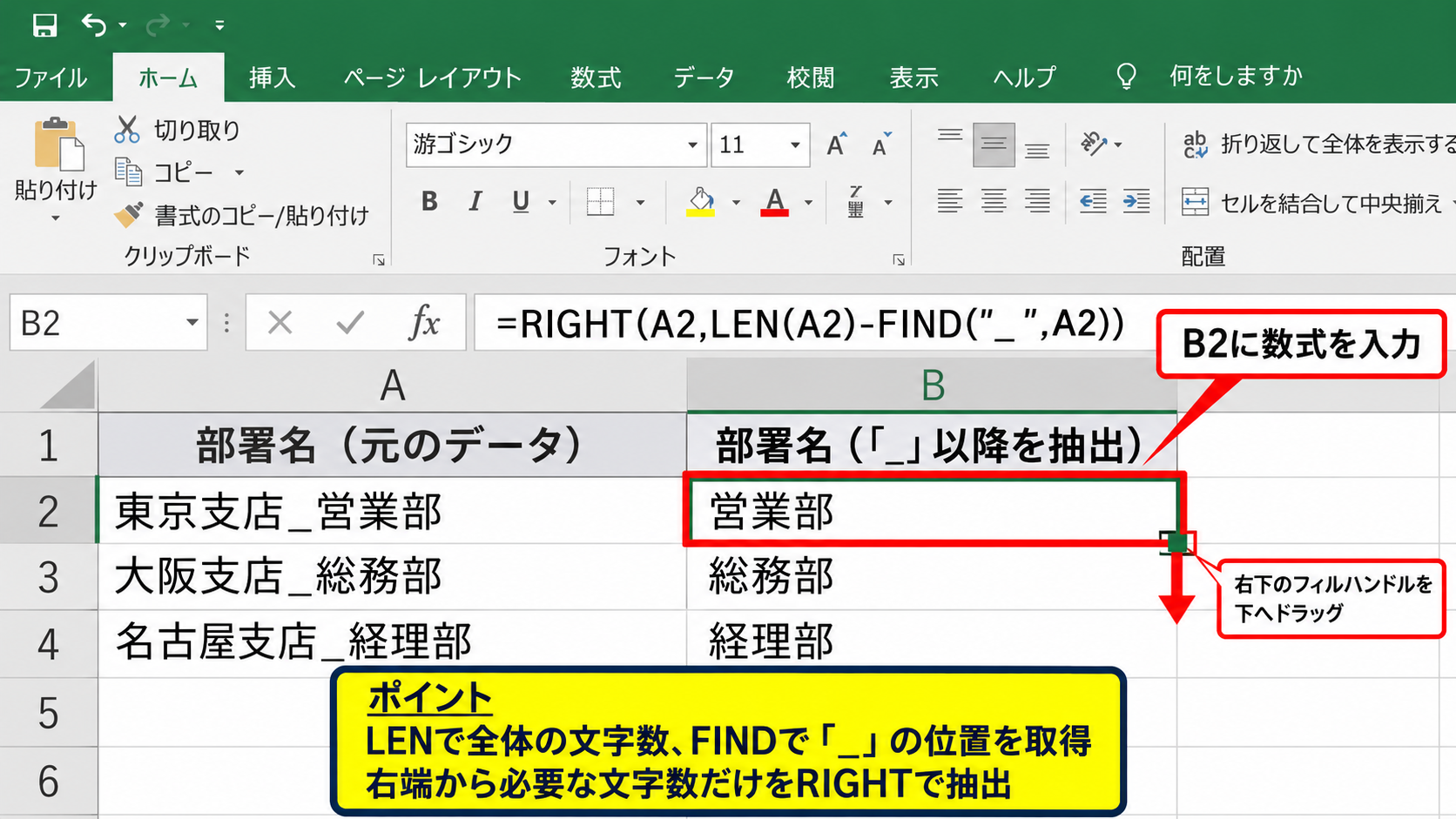
Task: Toggle Bold formatting
Action: tap(429, 202)
